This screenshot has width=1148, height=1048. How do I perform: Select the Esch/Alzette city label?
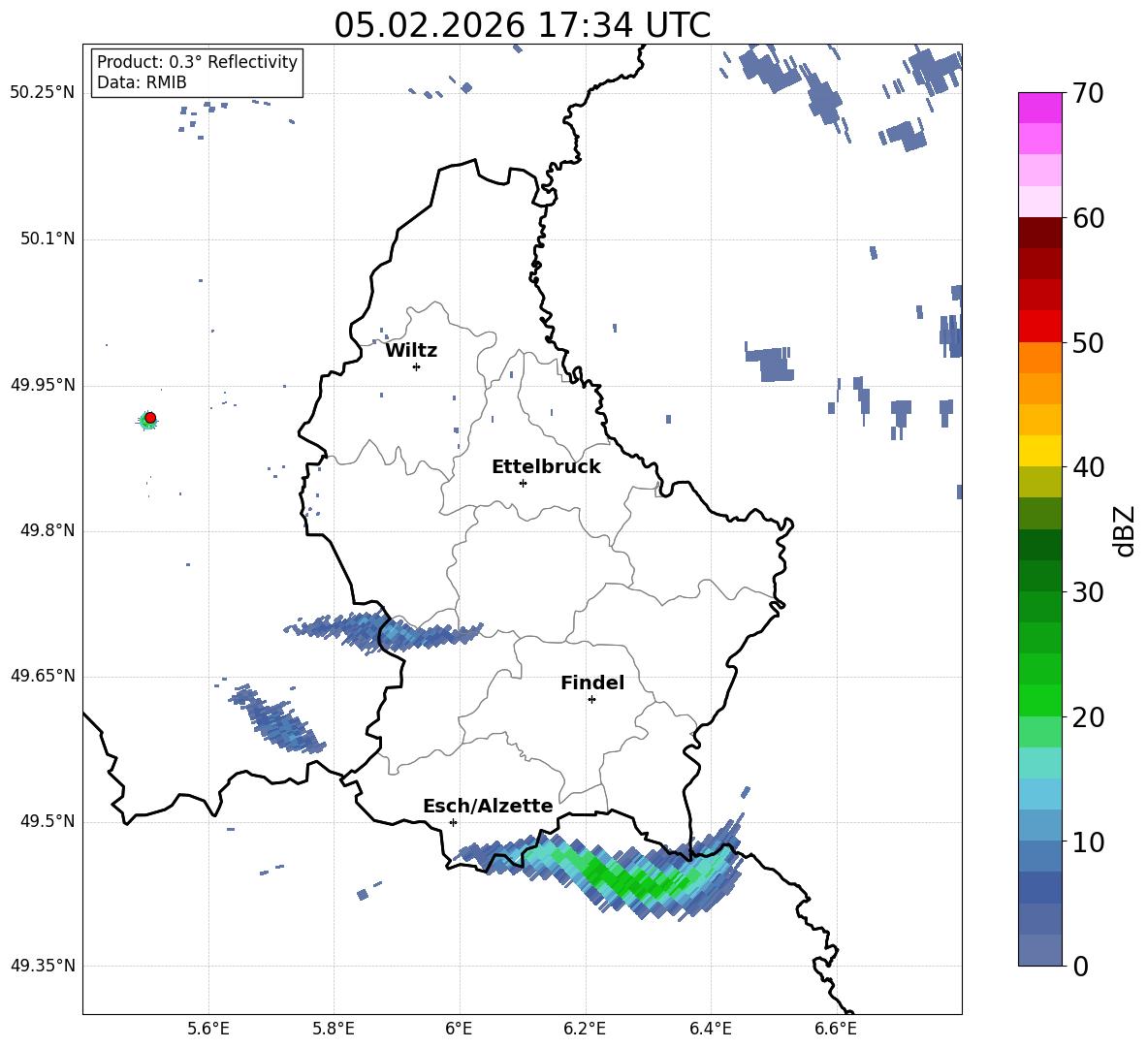[488, 806]
